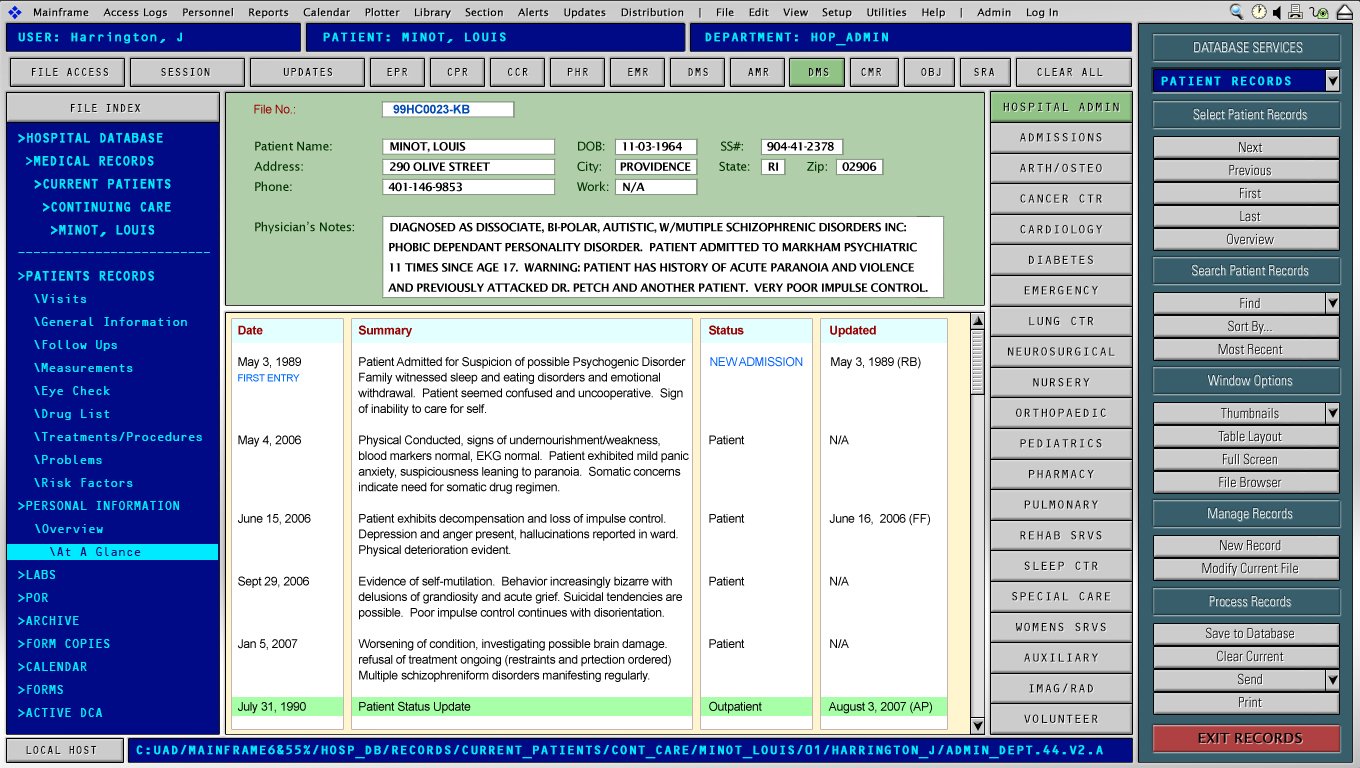The width and height of the screenshot is (1360, 768).
Task: Click the SS# field
Action: [802, 146]
